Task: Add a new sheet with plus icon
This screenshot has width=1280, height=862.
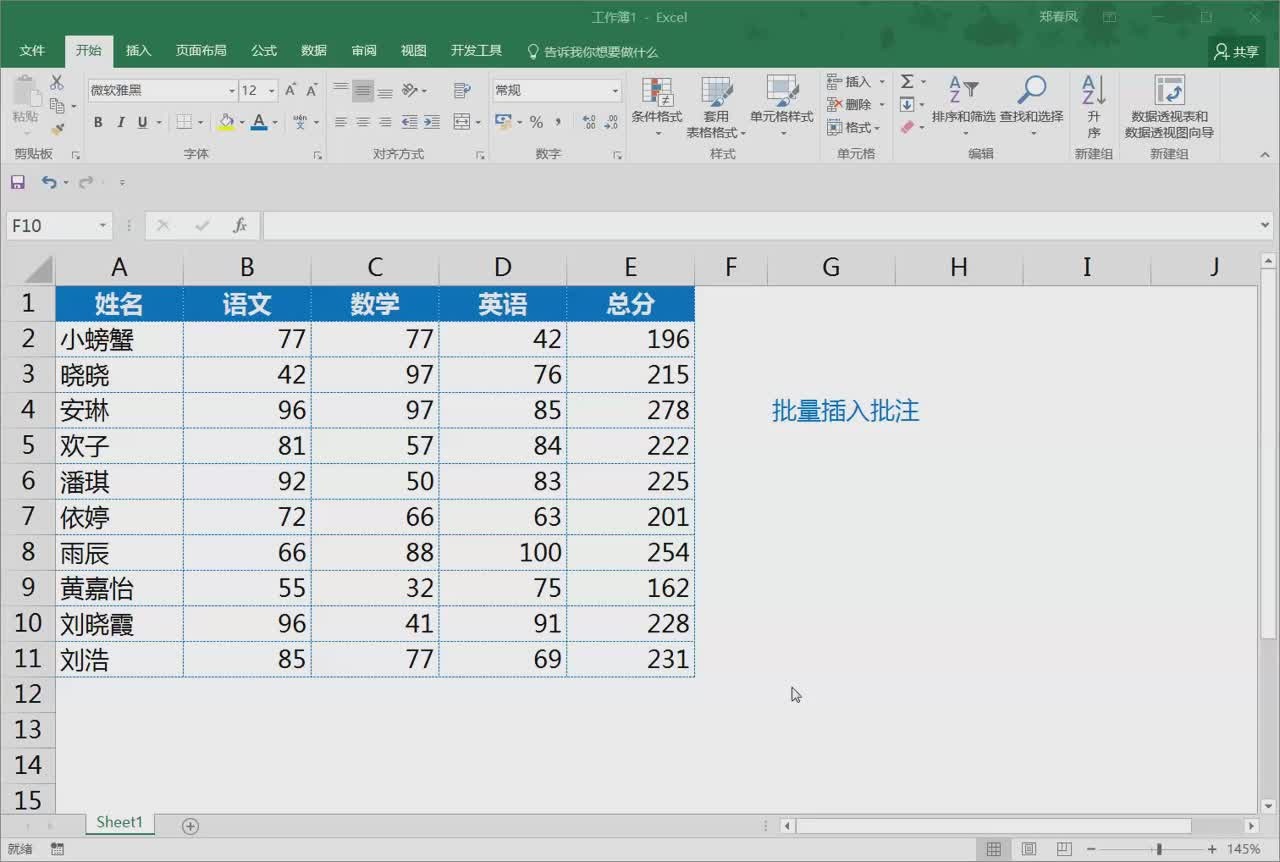Action: [x=190, y=826]
